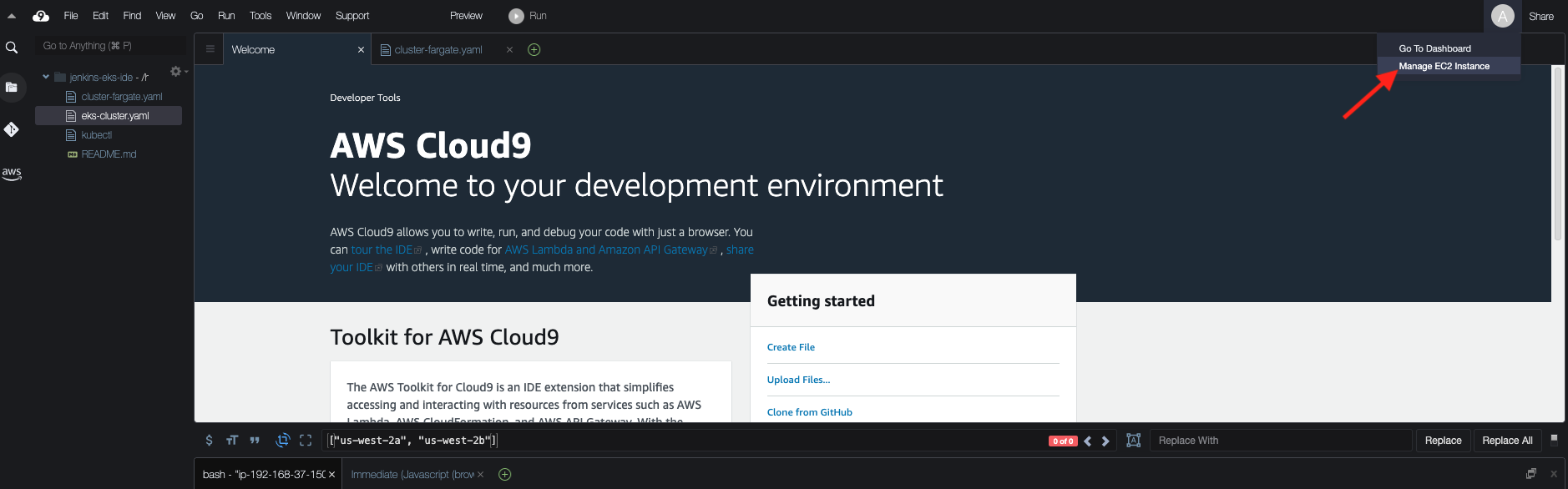Collapse the menu bar with up arrow

click(x=12, y=16)
